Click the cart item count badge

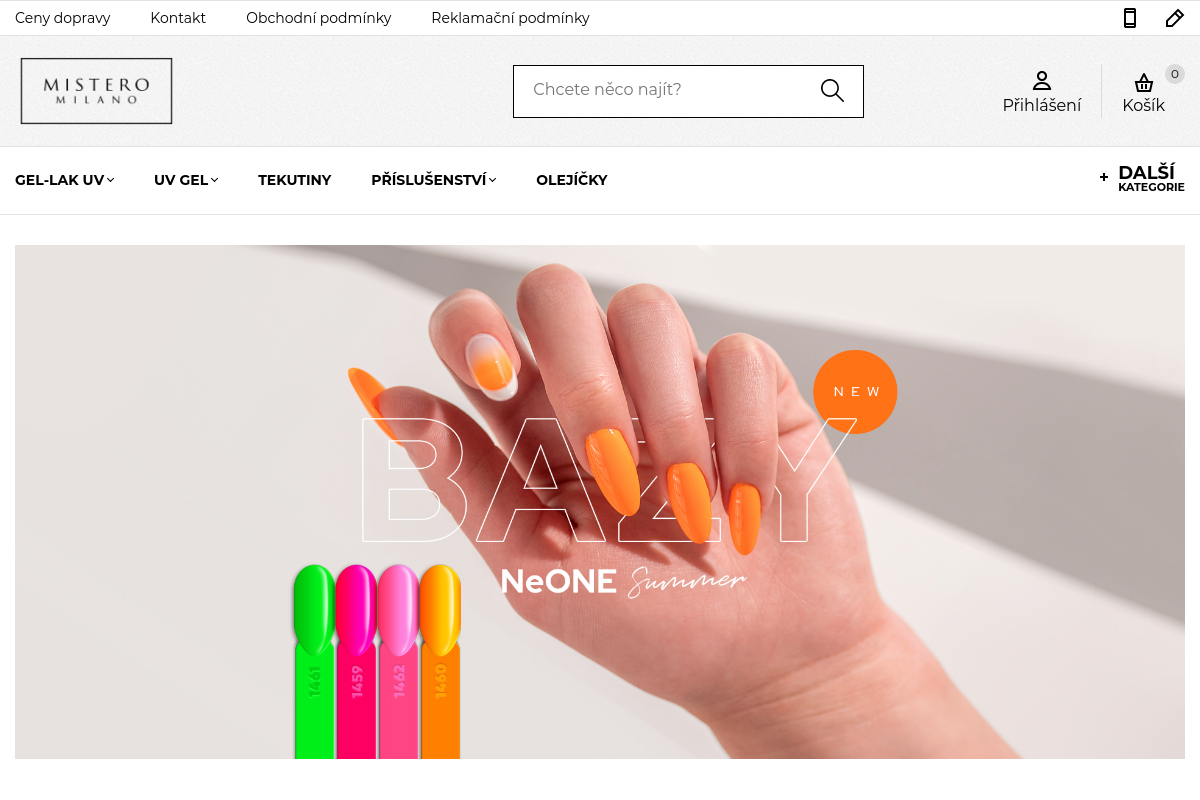1175,74
